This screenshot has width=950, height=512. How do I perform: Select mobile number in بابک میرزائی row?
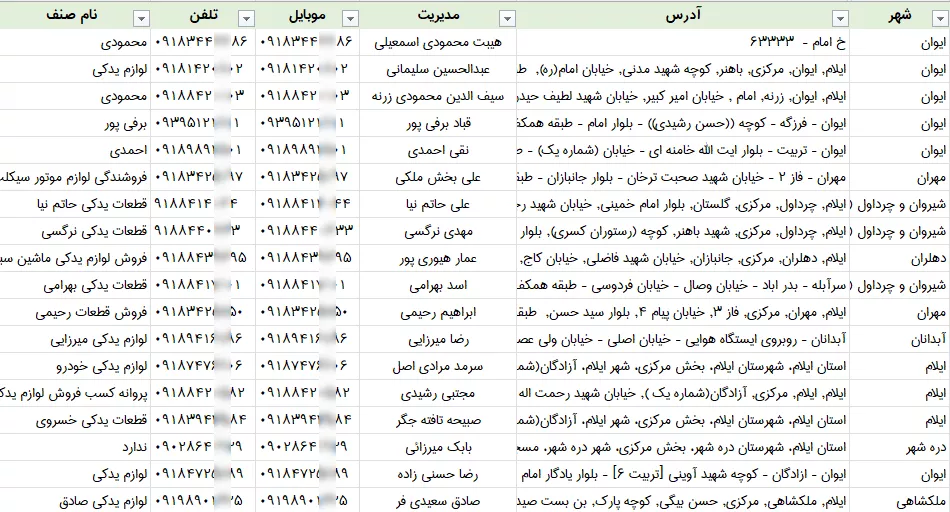[x=307, y=447]
